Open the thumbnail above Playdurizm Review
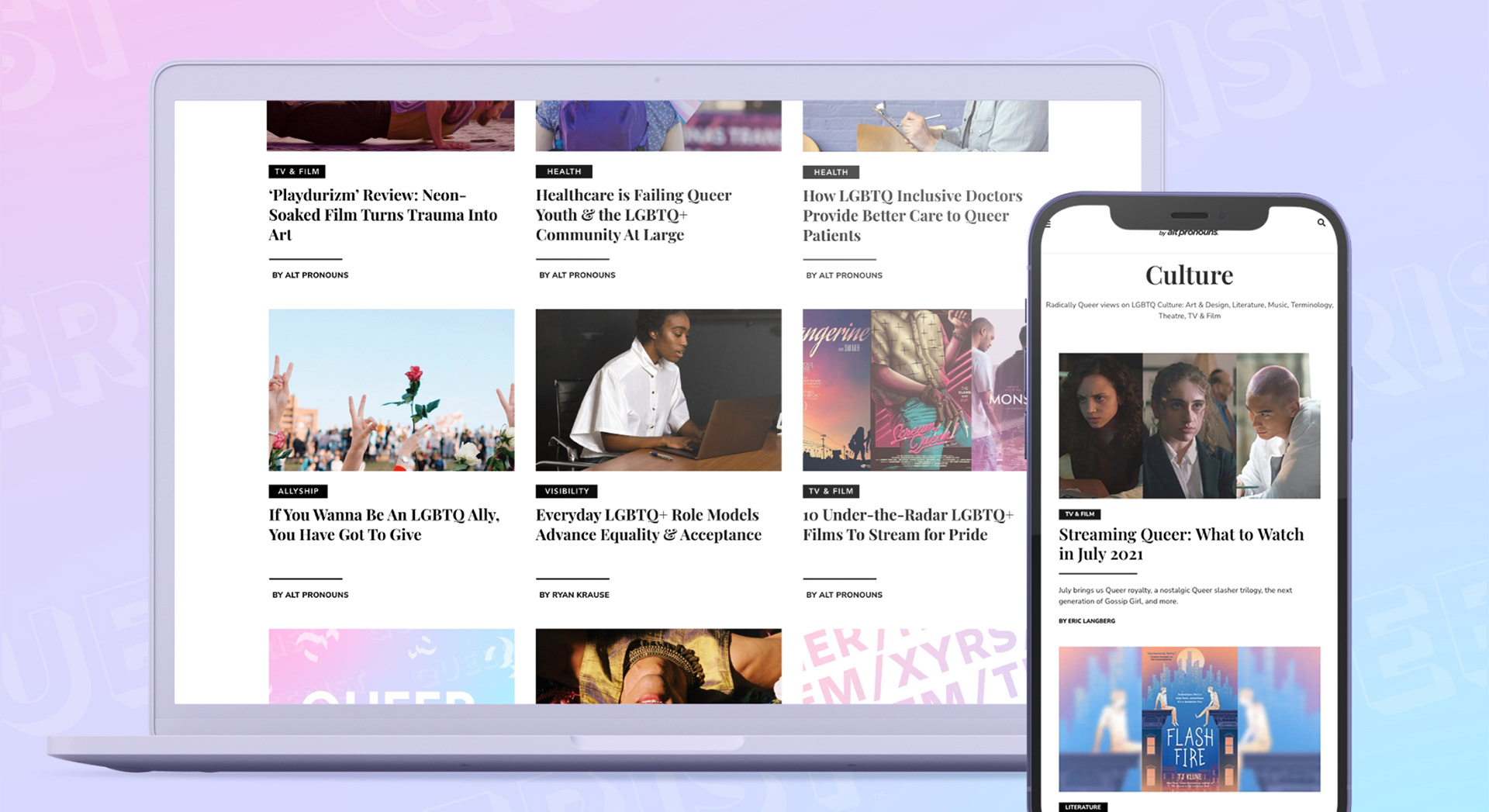 point(390,126)
